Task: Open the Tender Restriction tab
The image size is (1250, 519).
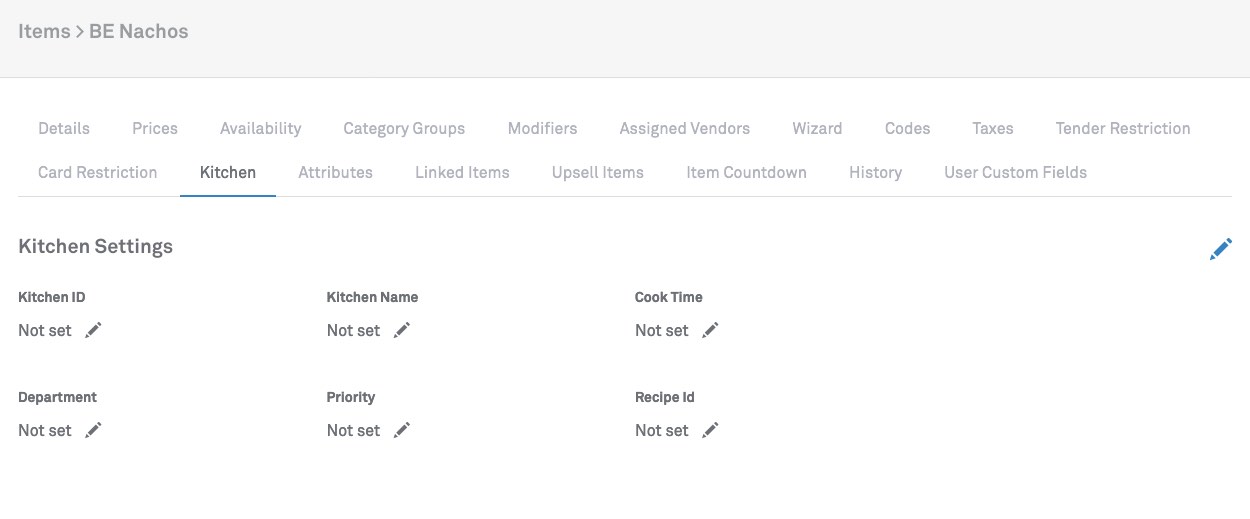Action: click(x=1122, y=128)
